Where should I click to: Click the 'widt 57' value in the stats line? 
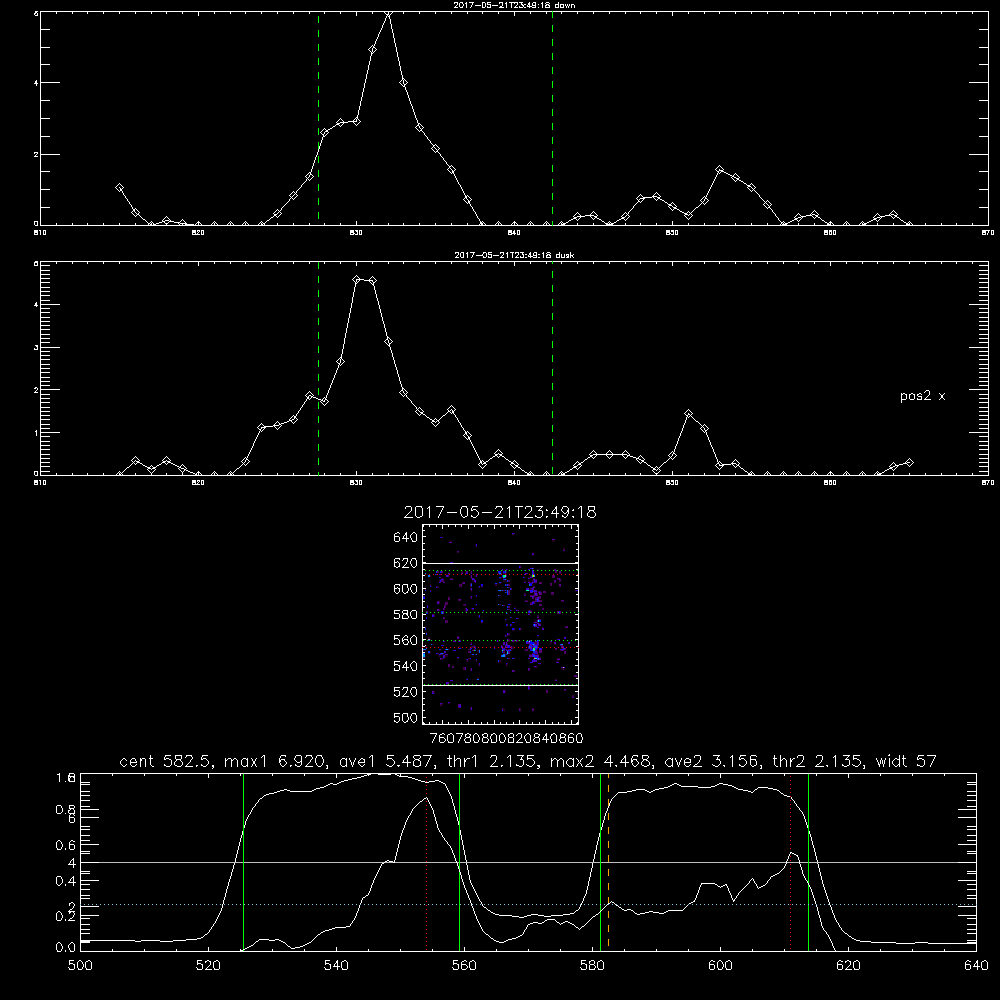point(906,761)
